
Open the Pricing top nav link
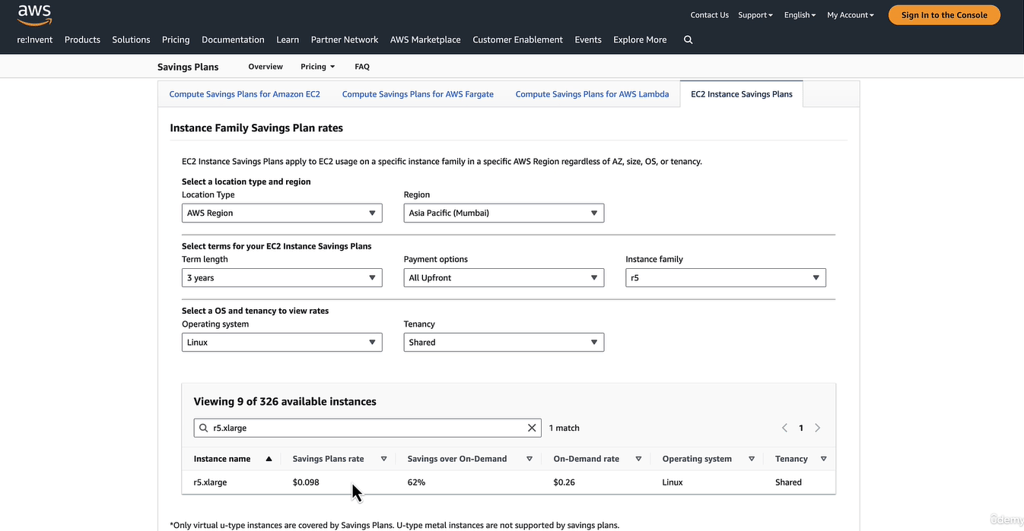176,40
